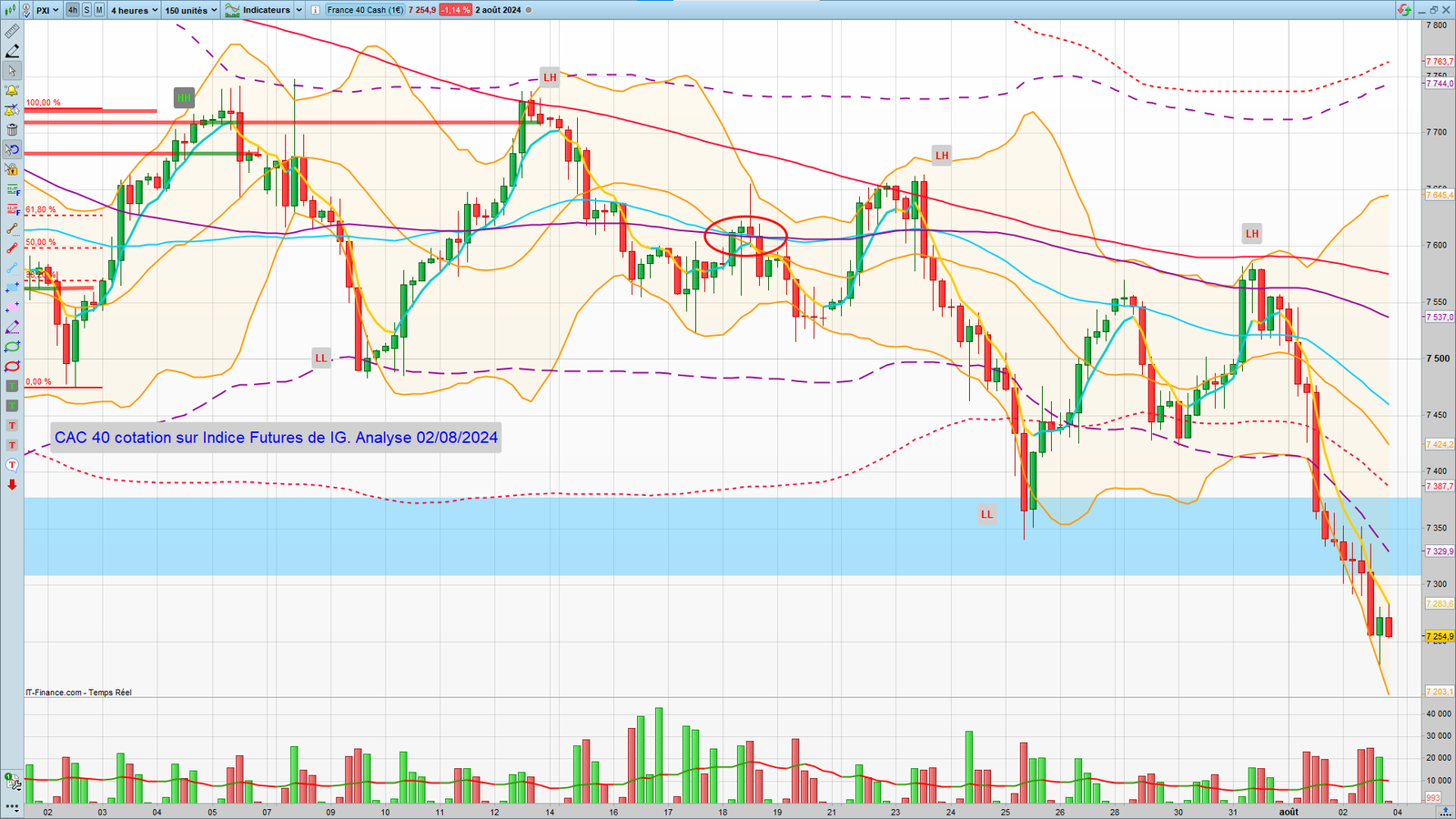Select the red Fibonacci lines tool
Screen dimensions: 1456x819
pyautogui.click(x=12, y=209)
